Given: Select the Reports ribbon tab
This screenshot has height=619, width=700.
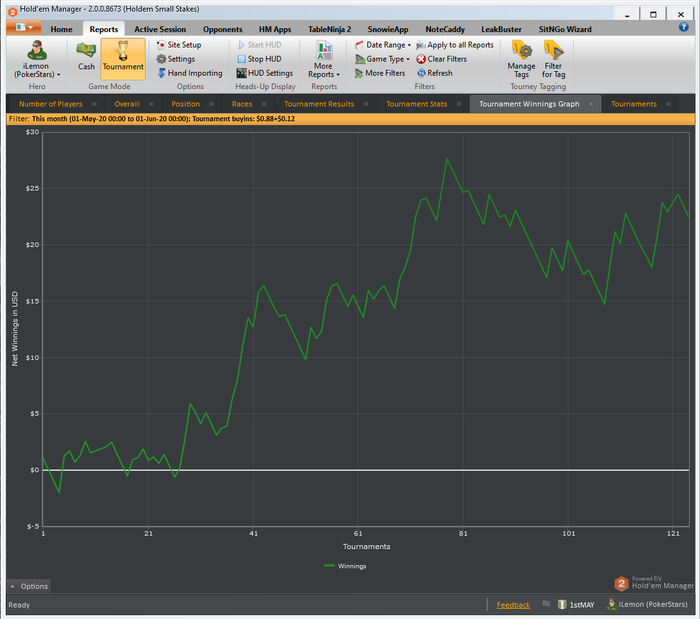Looking at the screenshot, I should [x=104, y=29].
